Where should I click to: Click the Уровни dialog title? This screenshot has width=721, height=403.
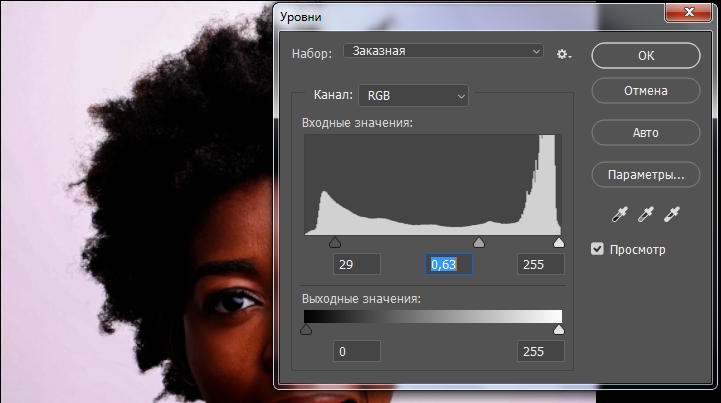[301, 17]
